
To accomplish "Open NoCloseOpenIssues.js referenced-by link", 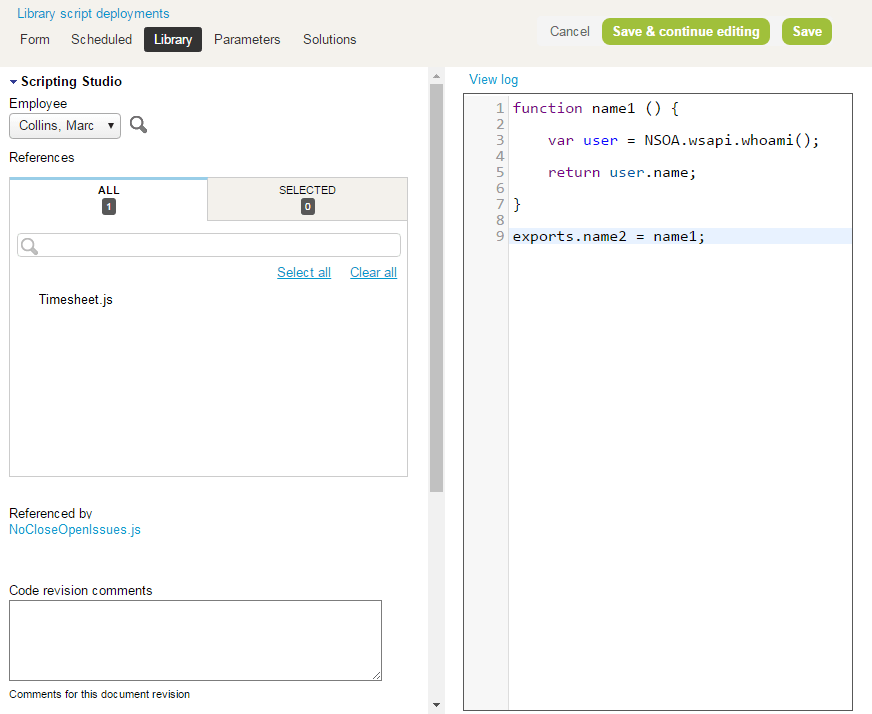I will [75, 529].
